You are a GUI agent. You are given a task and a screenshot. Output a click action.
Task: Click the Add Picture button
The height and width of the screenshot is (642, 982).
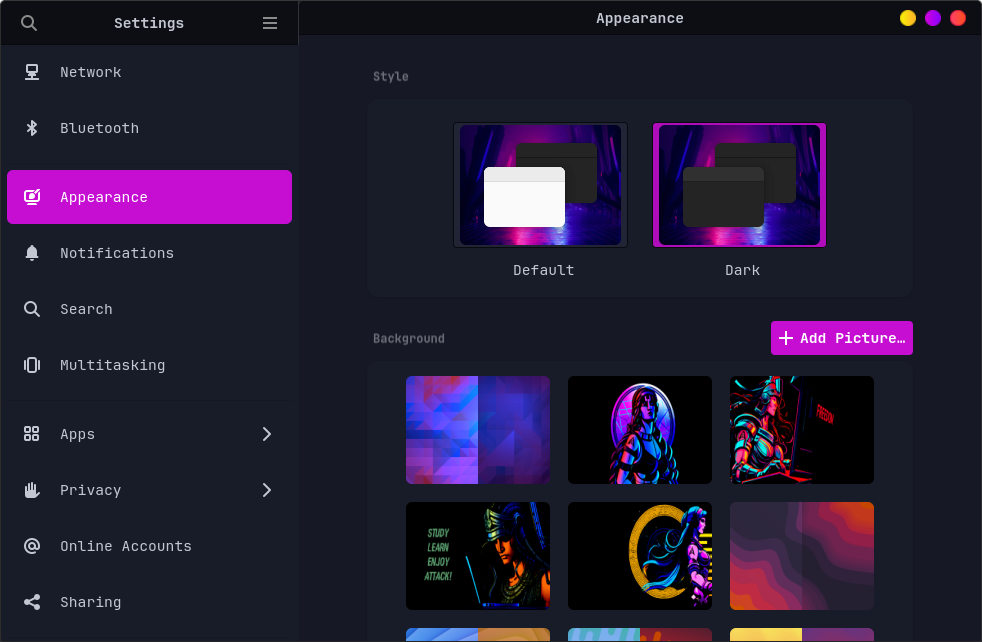pyautogui.click(x=841, y=338)
